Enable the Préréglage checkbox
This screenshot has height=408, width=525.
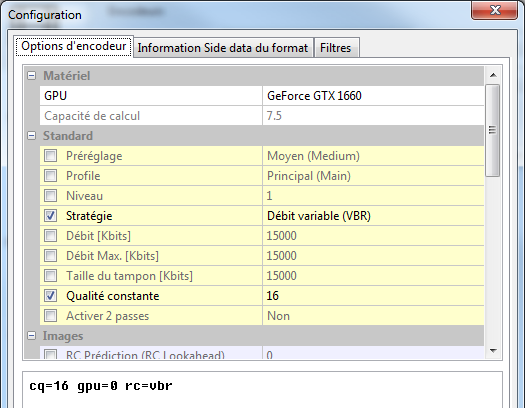point(51,156)
